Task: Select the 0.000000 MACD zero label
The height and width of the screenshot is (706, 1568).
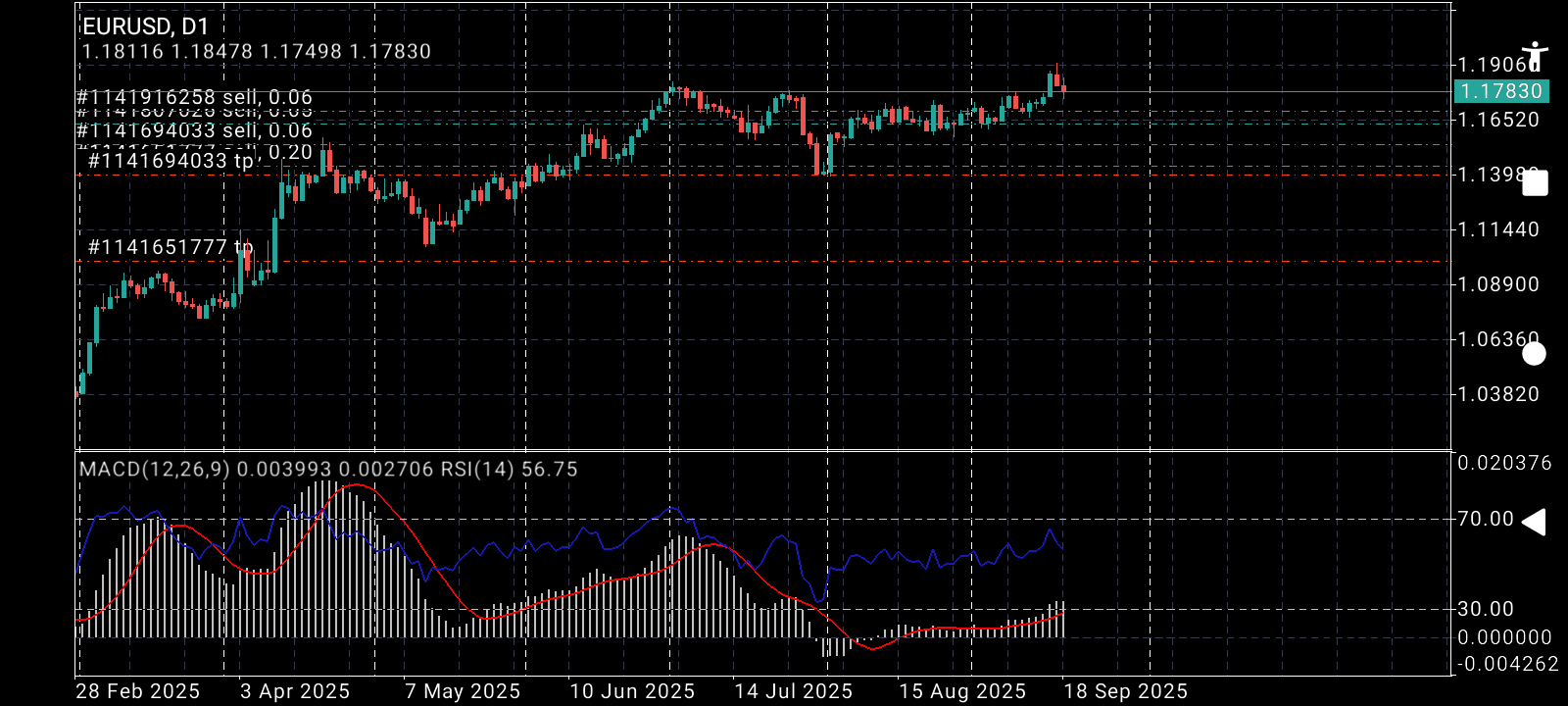Action: (1505, 637)
